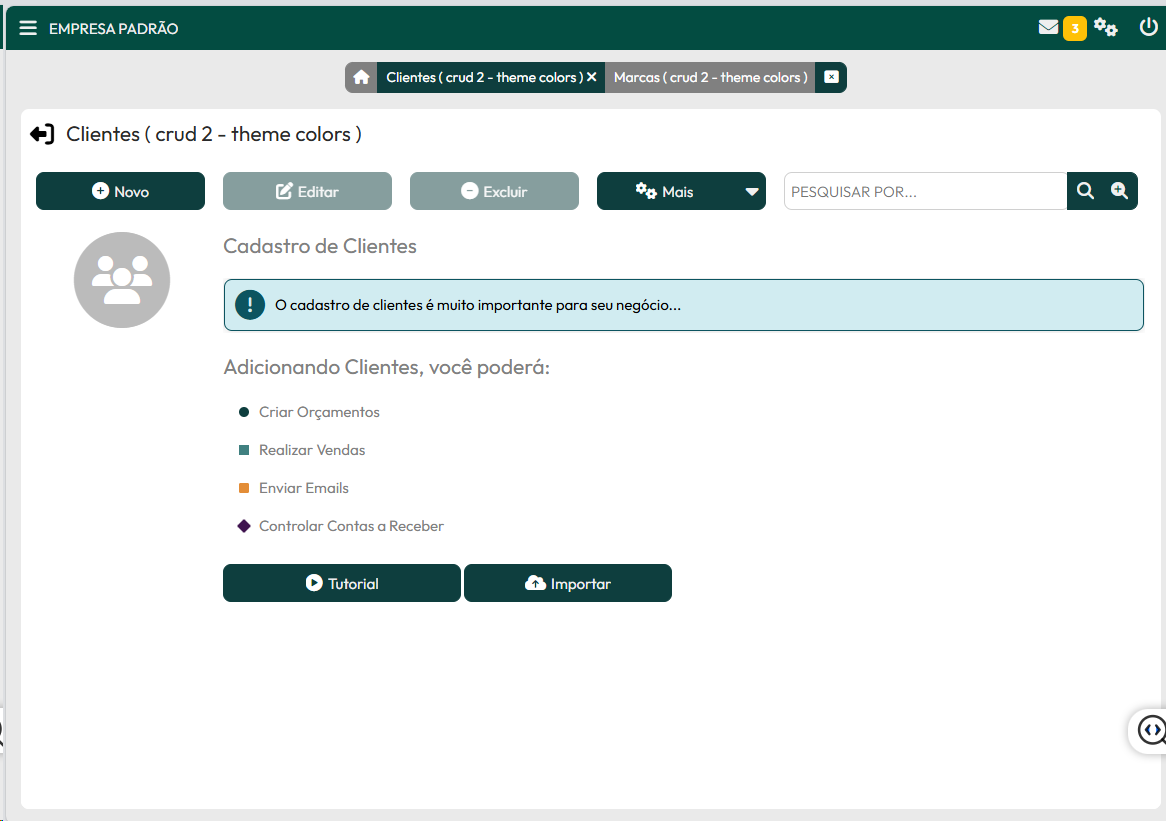Open advanced search zoom-plus icon

[1120, 191]
